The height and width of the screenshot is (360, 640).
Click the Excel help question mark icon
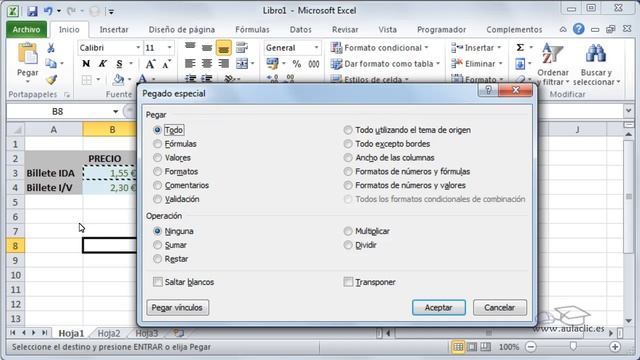tap(578, 29)
